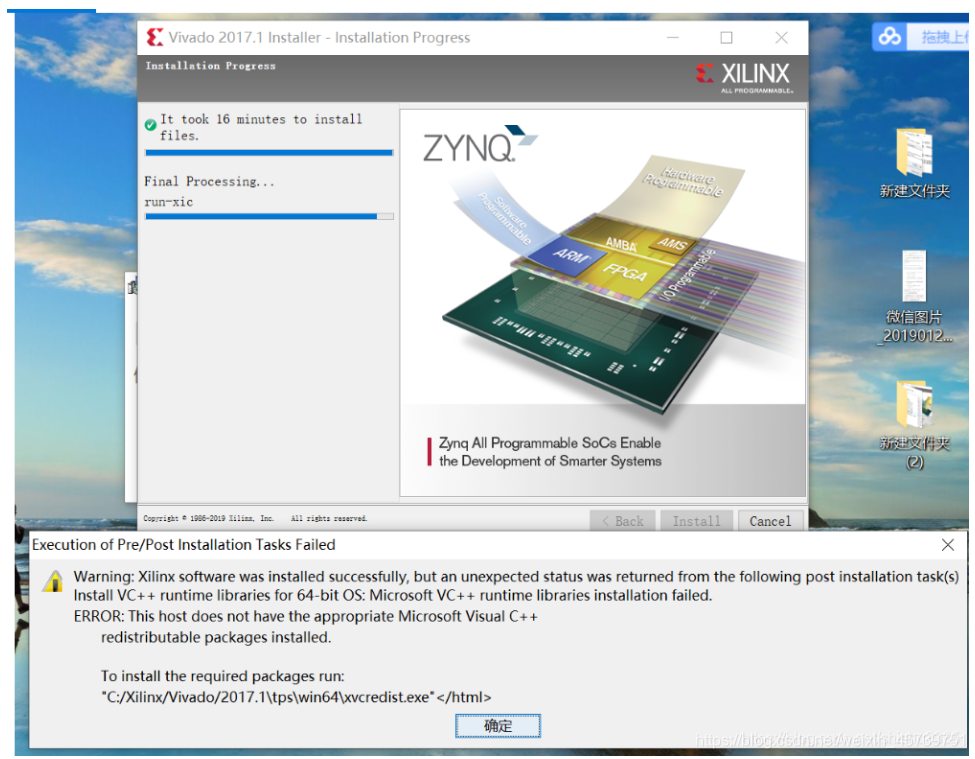Click the Final Processing progress bar
Screen dimensions: 975x759
(x=269, y=216)
